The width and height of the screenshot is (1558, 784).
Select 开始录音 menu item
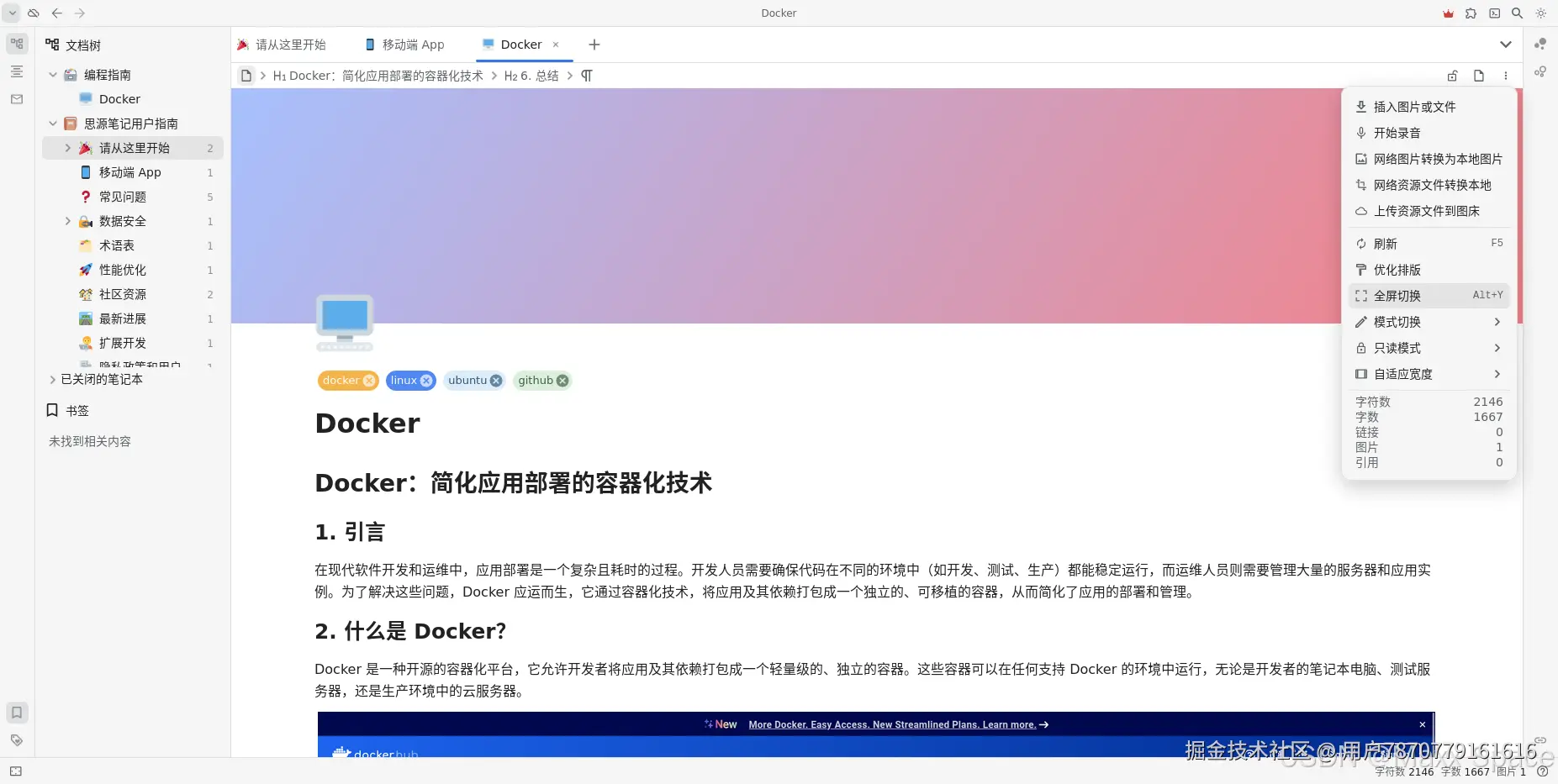[x=1429, y=133]
